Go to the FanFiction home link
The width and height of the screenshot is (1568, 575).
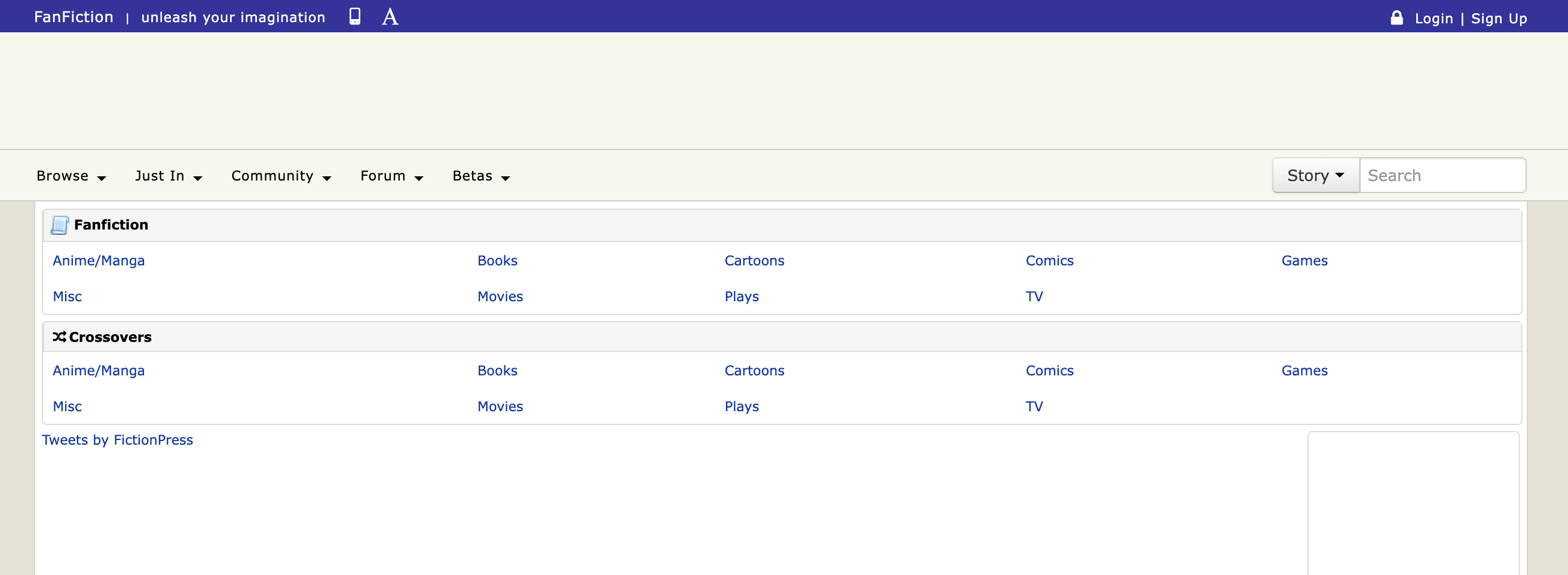coord(73,17)
